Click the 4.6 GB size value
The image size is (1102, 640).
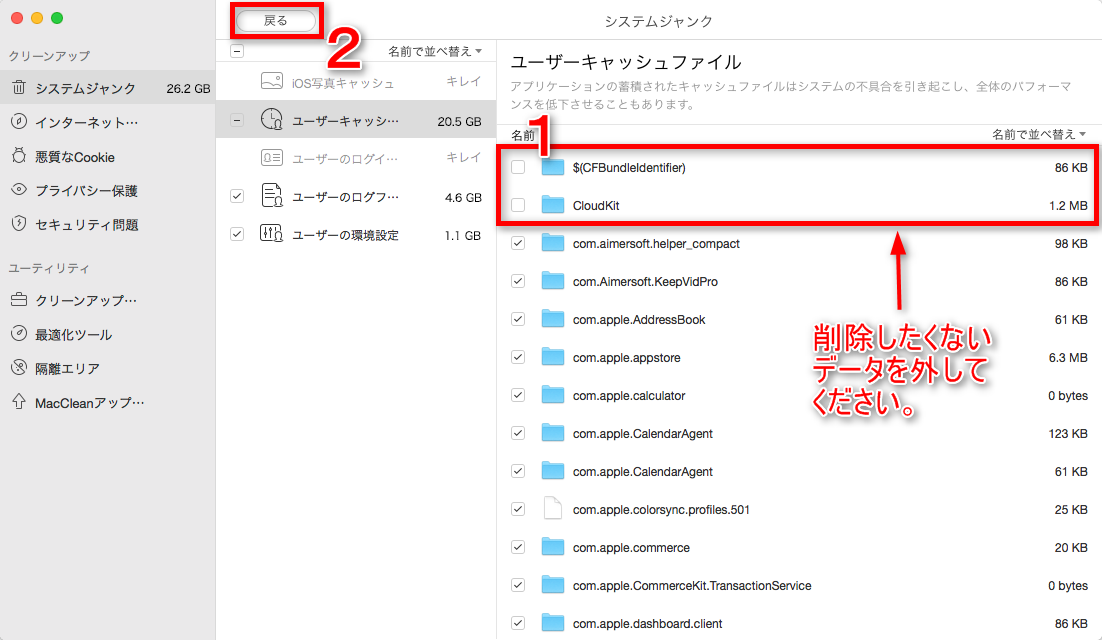[463, 197]
